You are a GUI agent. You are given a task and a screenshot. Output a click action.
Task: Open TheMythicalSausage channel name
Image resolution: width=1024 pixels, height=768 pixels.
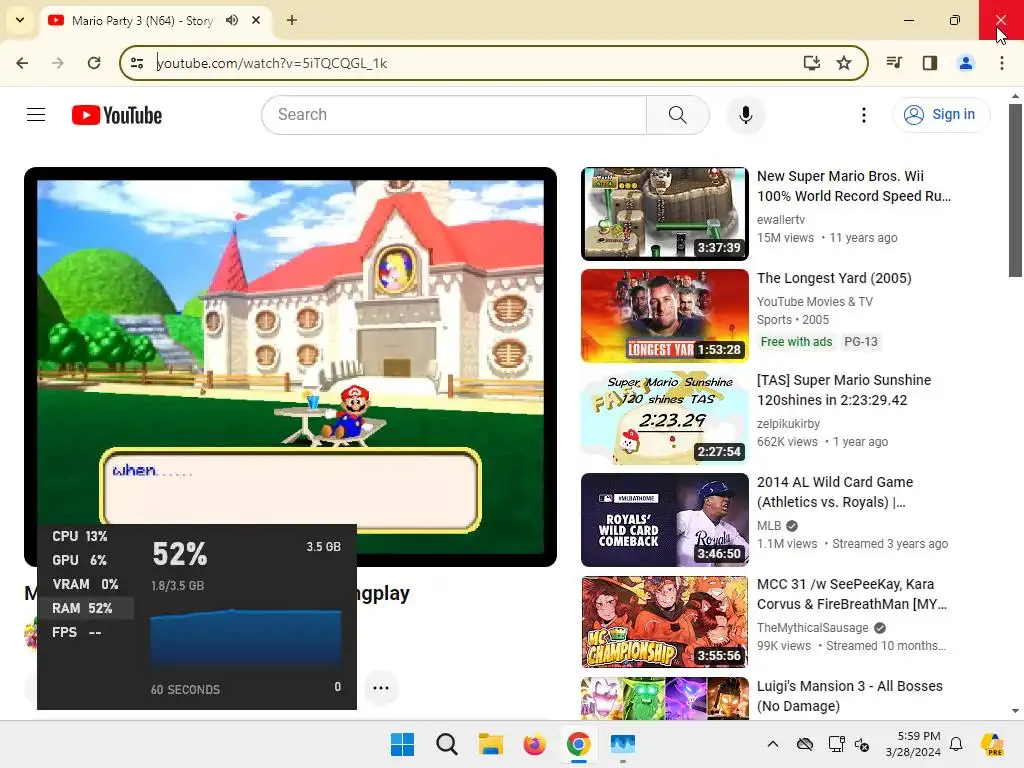click(812, 628)
